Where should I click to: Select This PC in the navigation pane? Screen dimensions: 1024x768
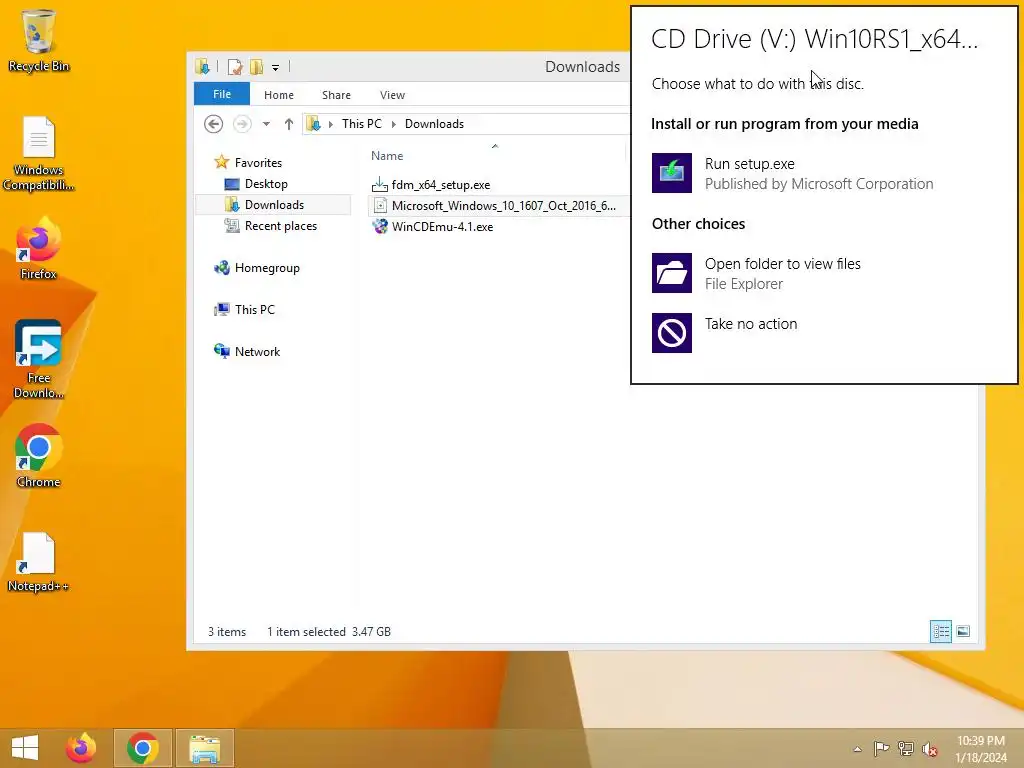(x=255, y=310)
